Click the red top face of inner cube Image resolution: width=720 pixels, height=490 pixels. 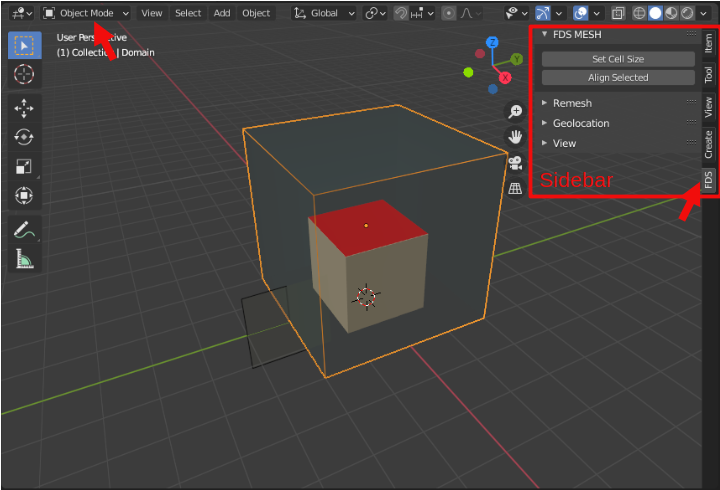[370, 227]
